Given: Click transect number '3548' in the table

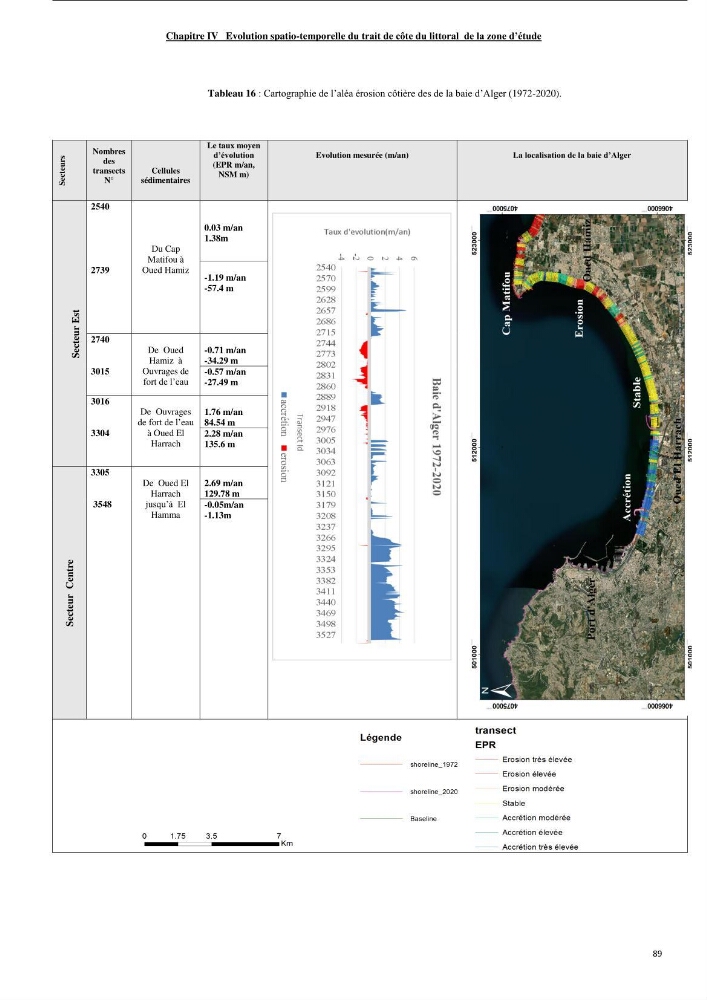Looking at the screenshot, I should [x=102, y=504].
